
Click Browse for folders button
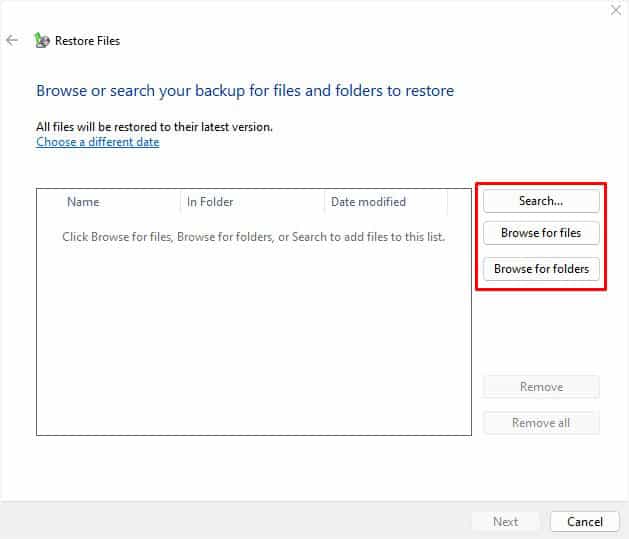tap(541, 269)
